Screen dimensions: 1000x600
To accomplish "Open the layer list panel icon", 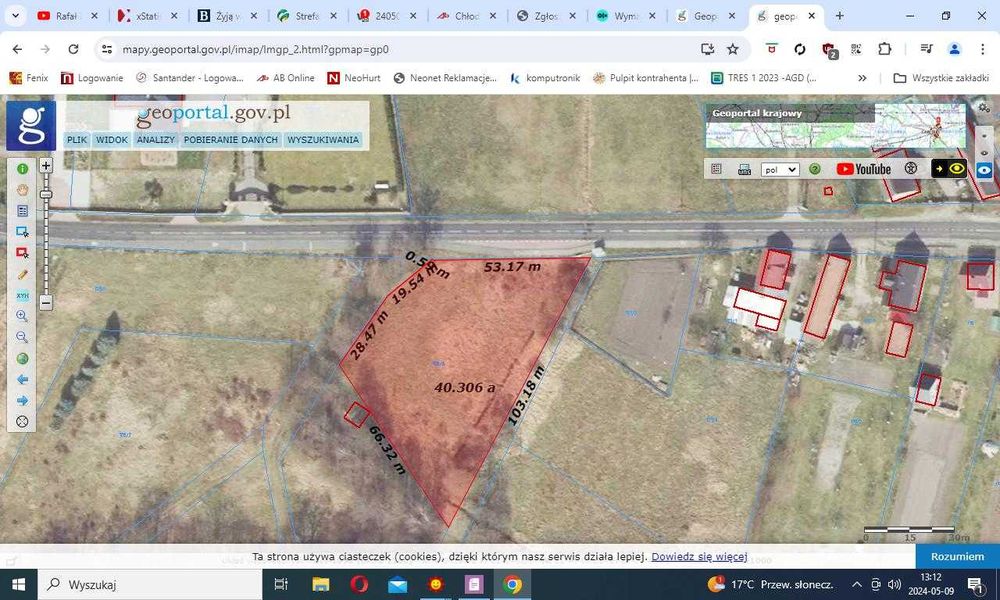I will point(22,210).
